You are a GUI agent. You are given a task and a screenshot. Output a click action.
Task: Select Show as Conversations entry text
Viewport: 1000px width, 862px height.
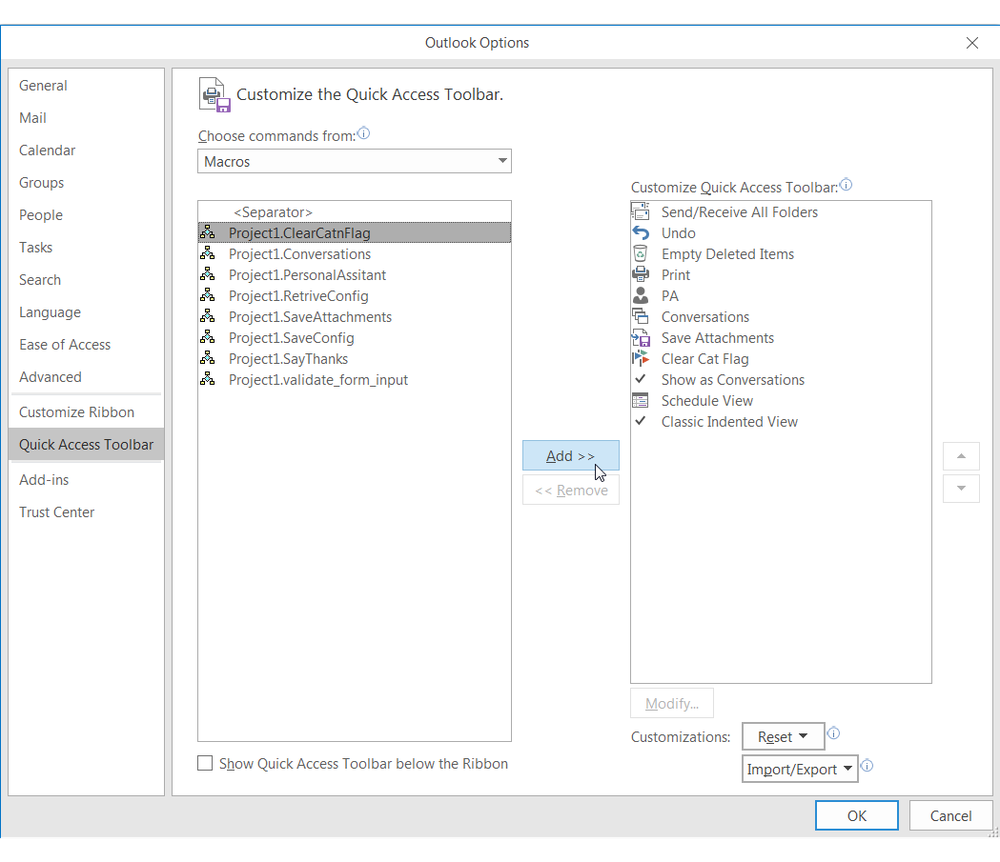point(733,380)
